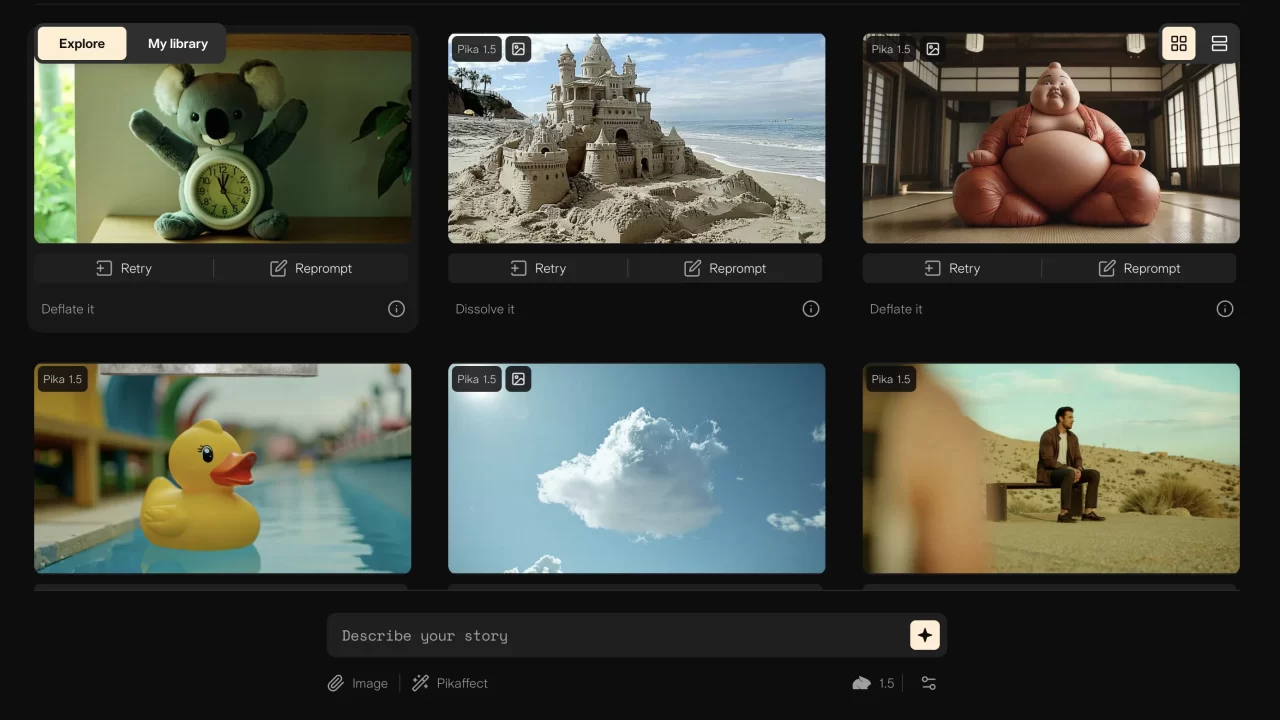Open the My library tab
The height and width of the screenshot is (720, 1280).
pos(177,44)
